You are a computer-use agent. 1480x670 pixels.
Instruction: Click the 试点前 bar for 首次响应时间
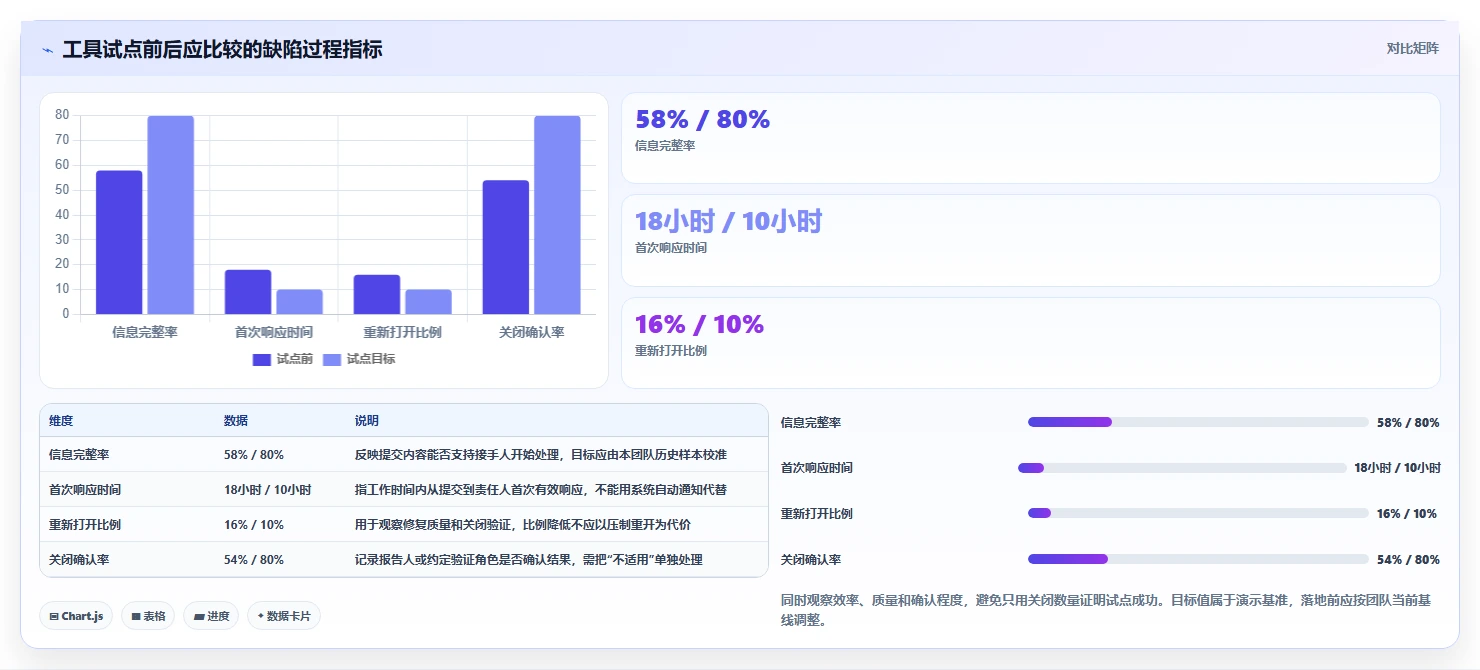pos(248,292)
